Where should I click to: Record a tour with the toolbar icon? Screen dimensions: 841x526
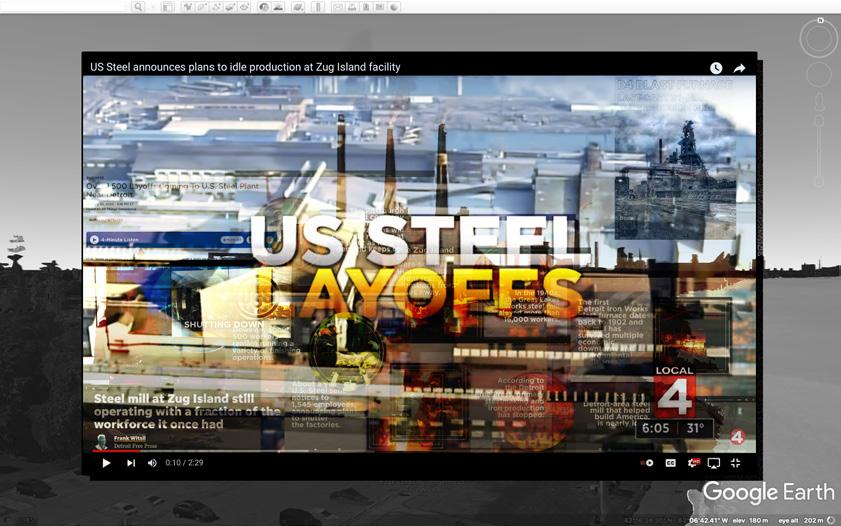245,7
